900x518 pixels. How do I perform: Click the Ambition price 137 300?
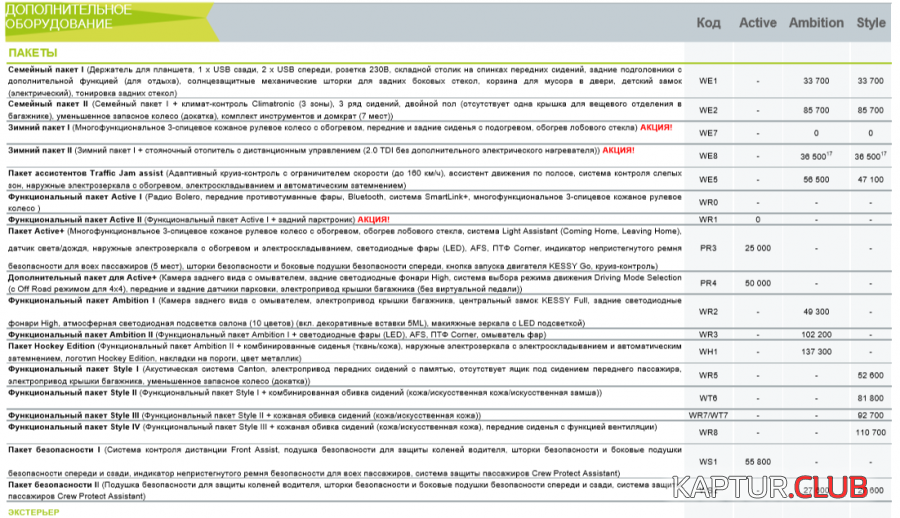click(x=816, y=351)
